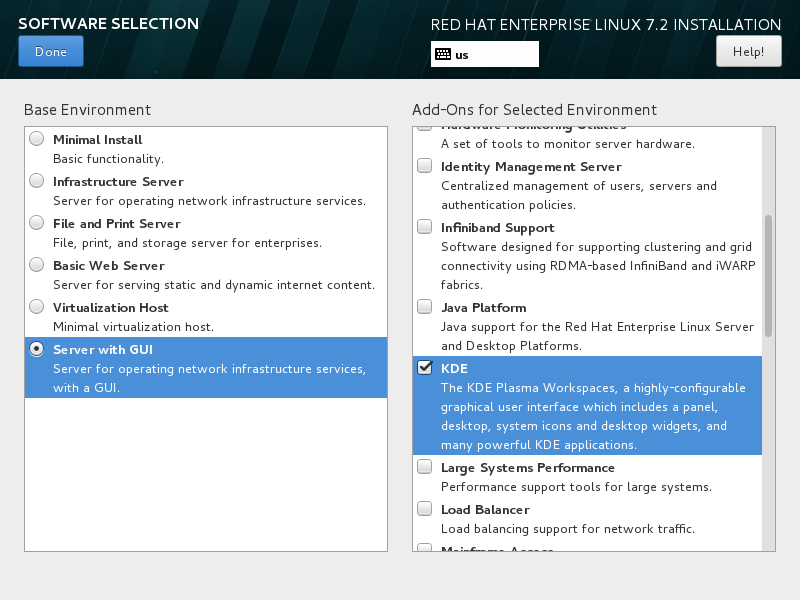Enable Identity Management Server checkbox

425,166
